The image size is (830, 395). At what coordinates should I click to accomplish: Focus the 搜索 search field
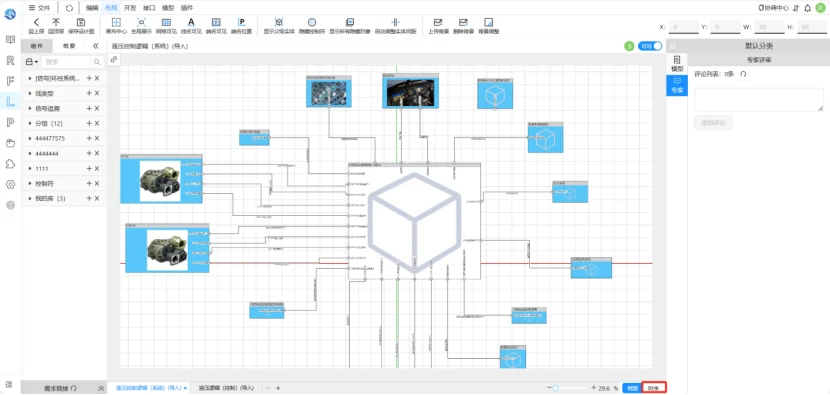pyautogui.click(x=67, y=62)
